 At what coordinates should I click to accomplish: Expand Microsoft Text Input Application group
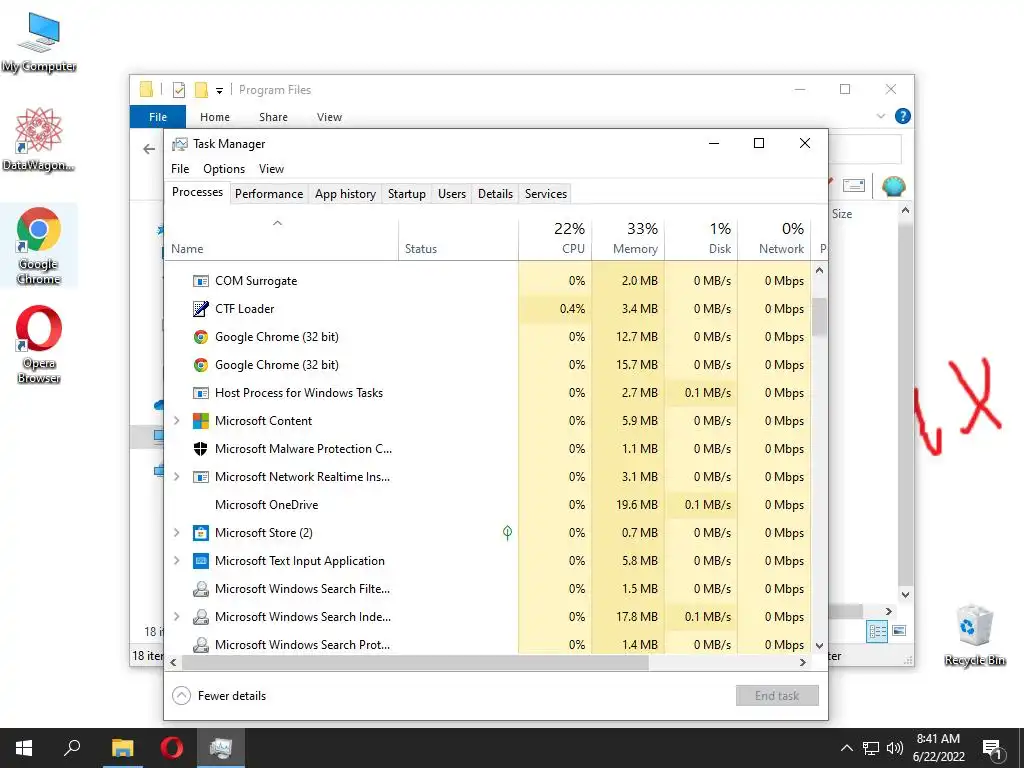(x=176, y=561)
